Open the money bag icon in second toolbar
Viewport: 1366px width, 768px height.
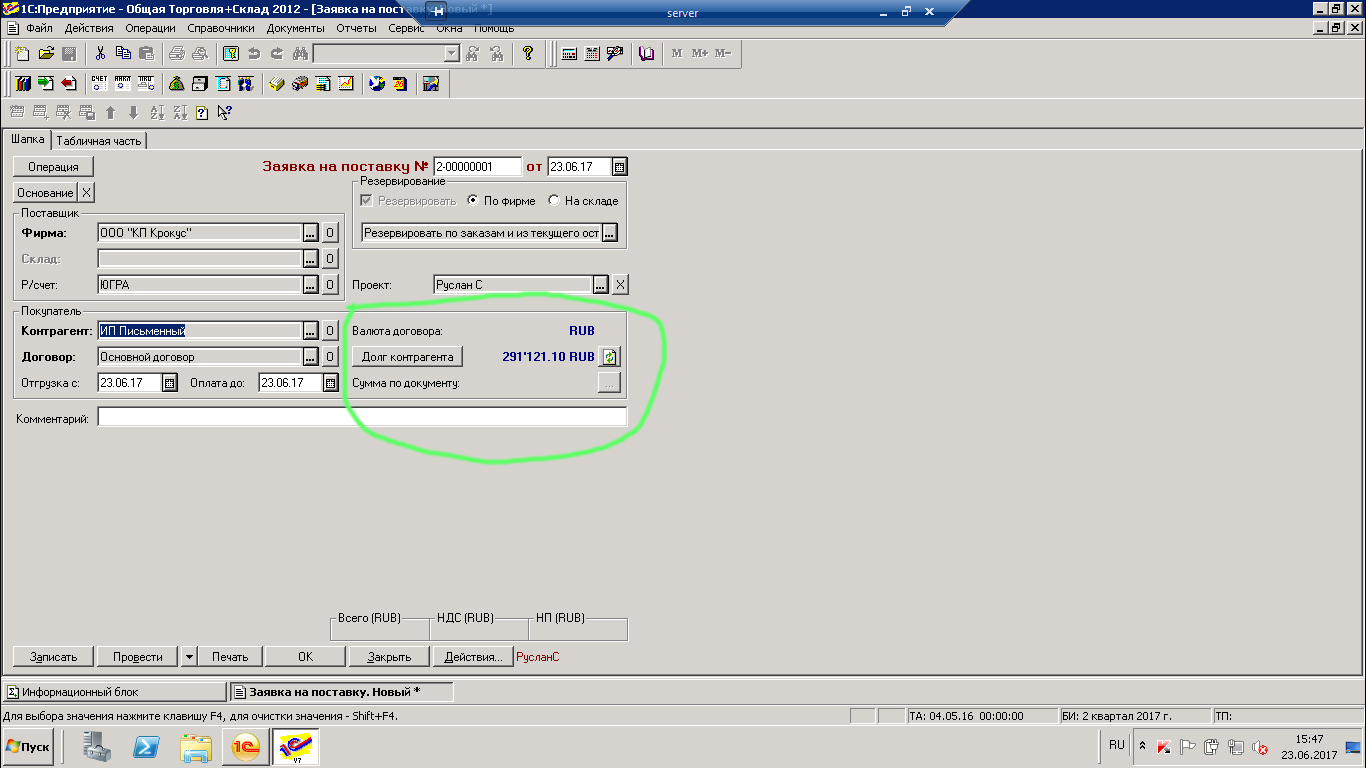(x=176, y=84)
